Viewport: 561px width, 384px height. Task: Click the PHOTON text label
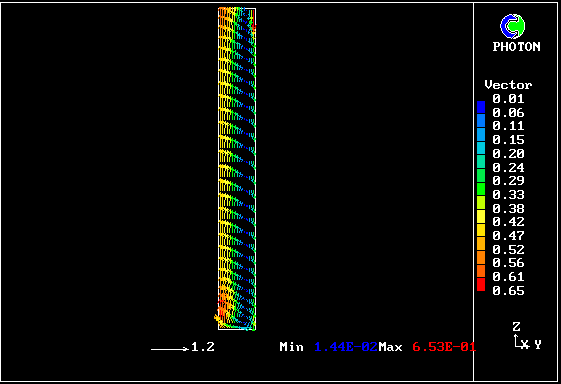(x=516, y=47)
